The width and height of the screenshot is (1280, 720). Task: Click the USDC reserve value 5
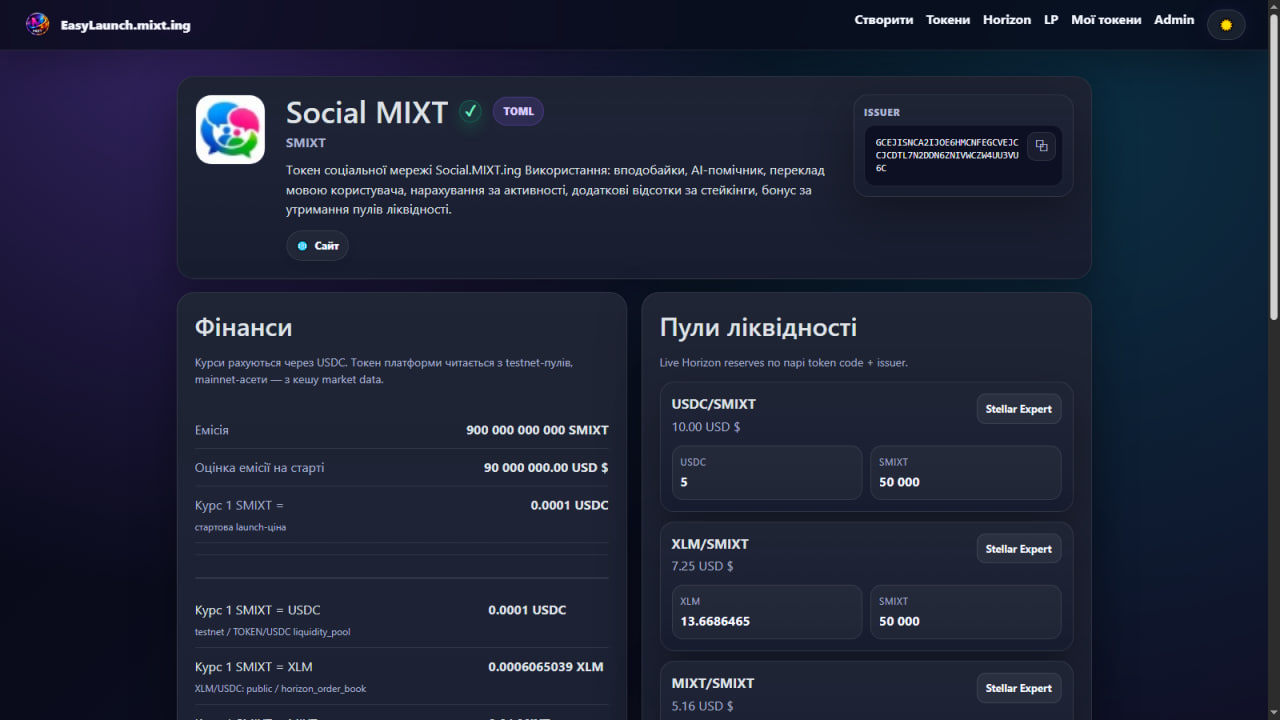click(x=684, y=482)
